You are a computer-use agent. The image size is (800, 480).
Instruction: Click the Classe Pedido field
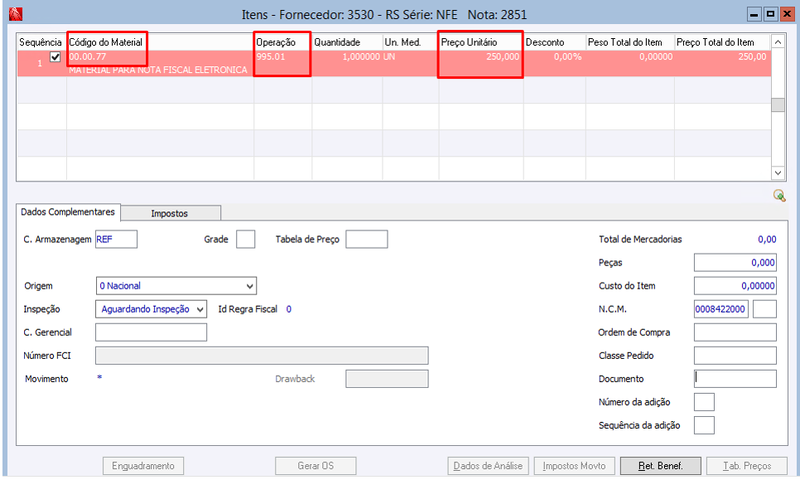[735, 356]
